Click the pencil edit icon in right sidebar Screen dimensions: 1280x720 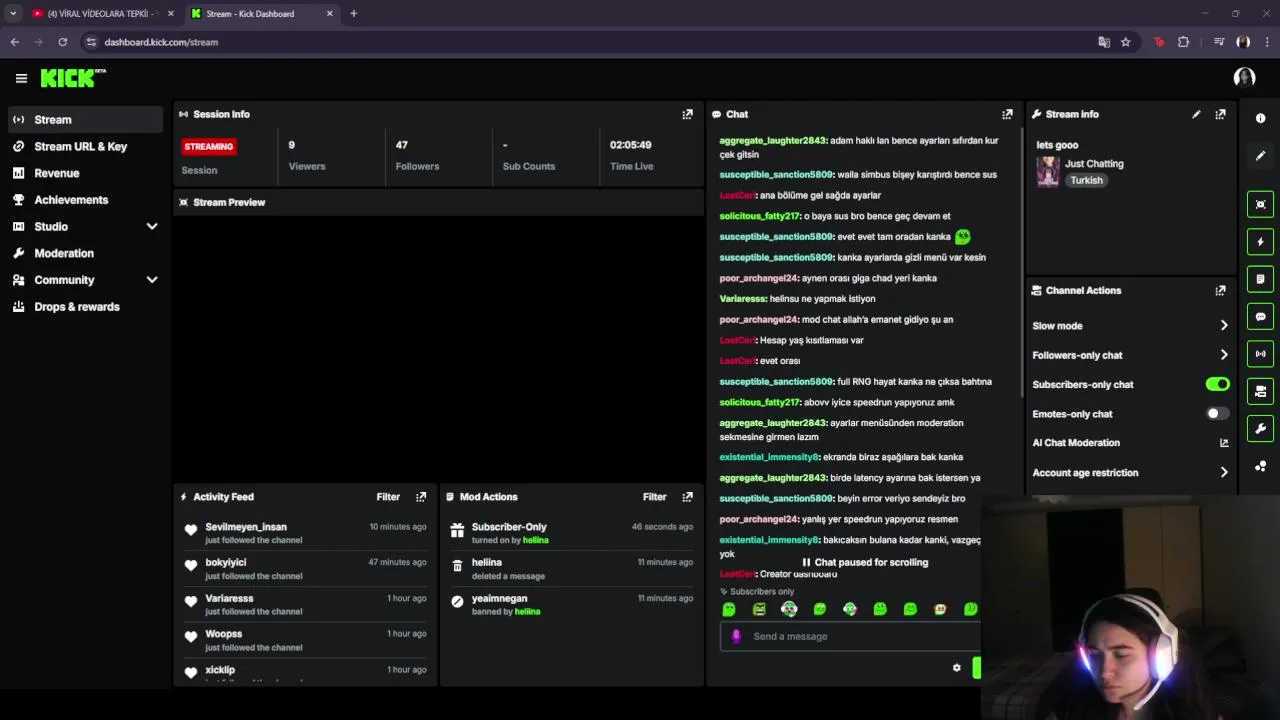coord(1260,156)
